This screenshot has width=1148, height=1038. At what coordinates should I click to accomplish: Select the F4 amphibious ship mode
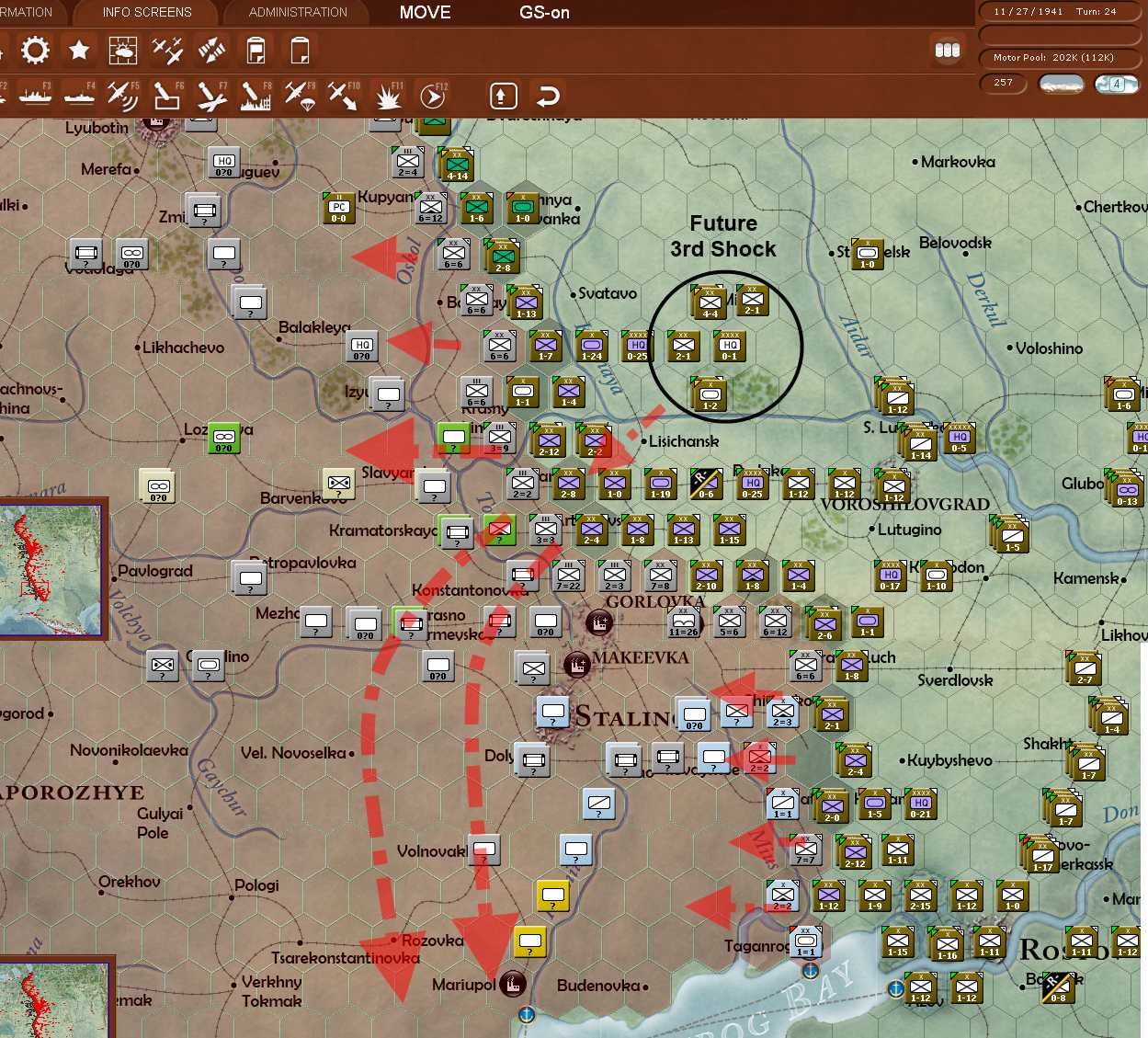coord(79,95)
